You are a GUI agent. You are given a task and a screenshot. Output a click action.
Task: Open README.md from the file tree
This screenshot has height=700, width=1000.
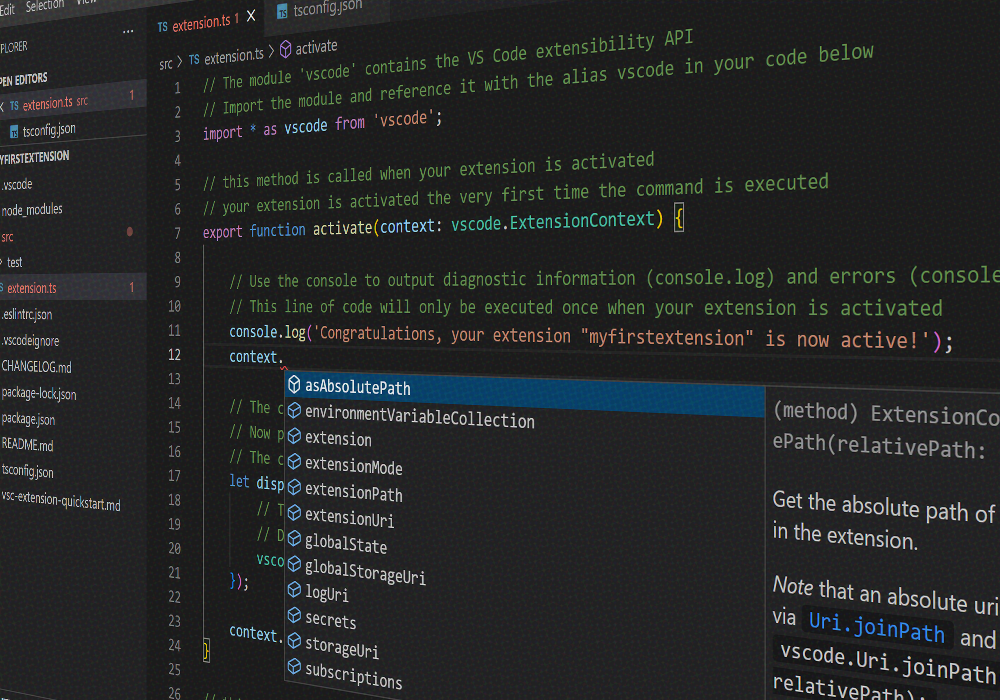click(27, 445)
